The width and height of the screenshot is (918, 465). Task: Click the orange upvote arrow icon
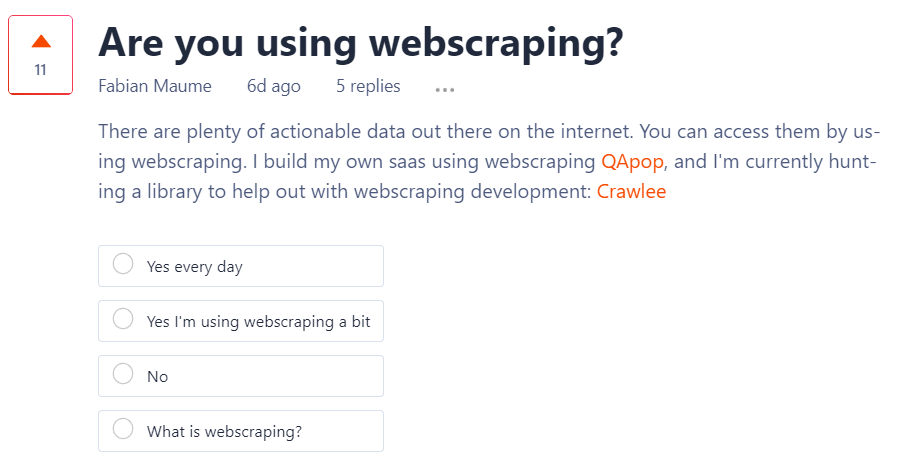click(x=41, y=42)
